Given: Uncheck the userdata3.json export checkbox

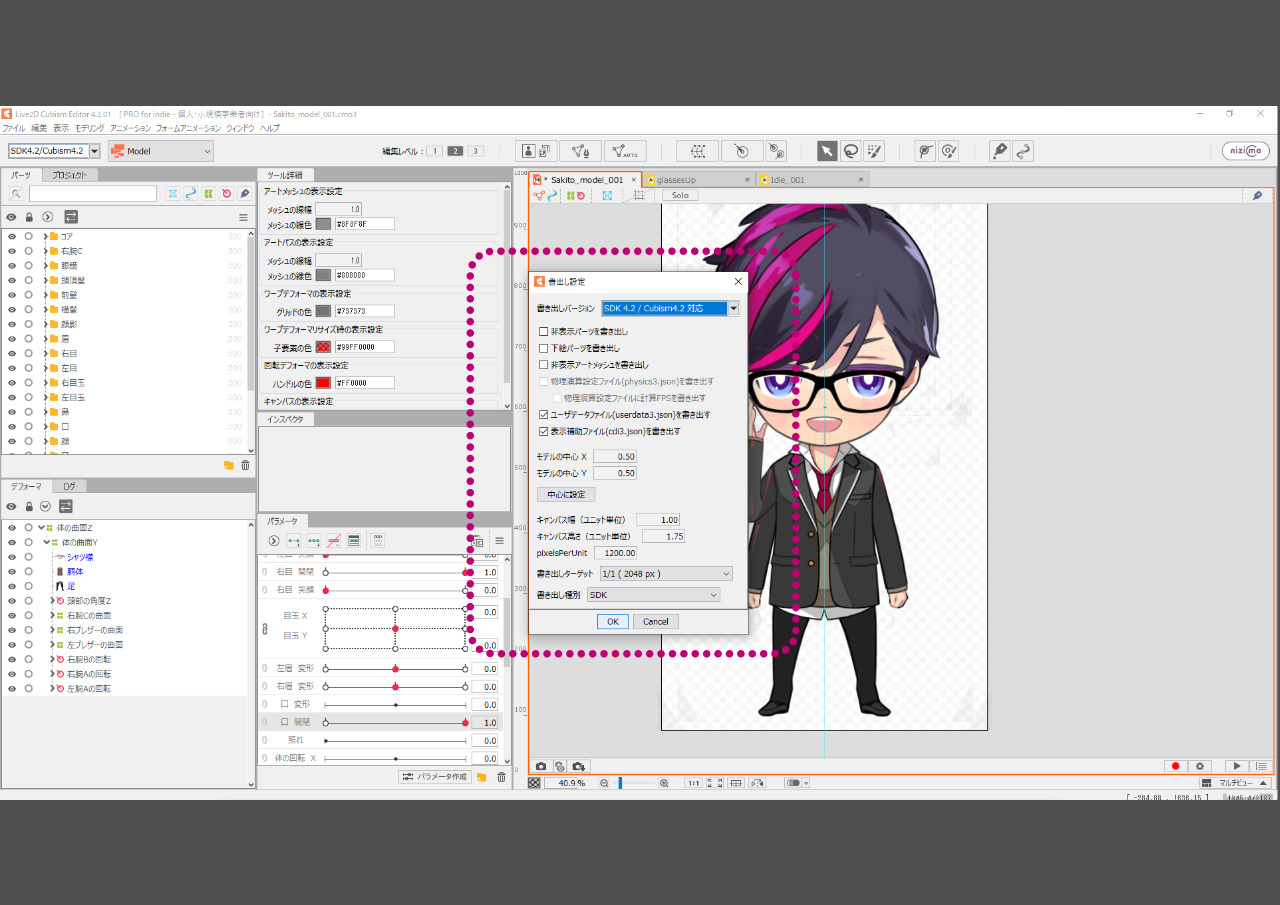Looking at the screenshot, I should [x=543, y=414].
